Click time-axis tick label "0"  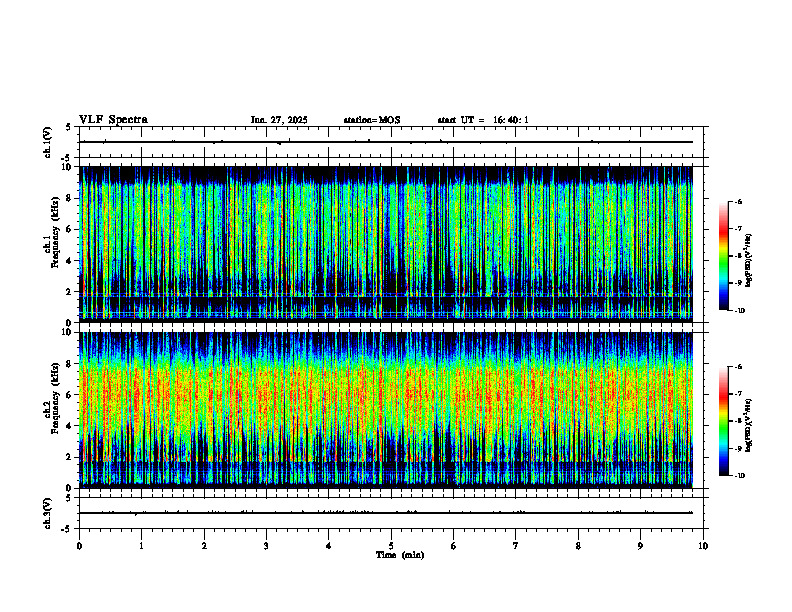tap(79, 546)
